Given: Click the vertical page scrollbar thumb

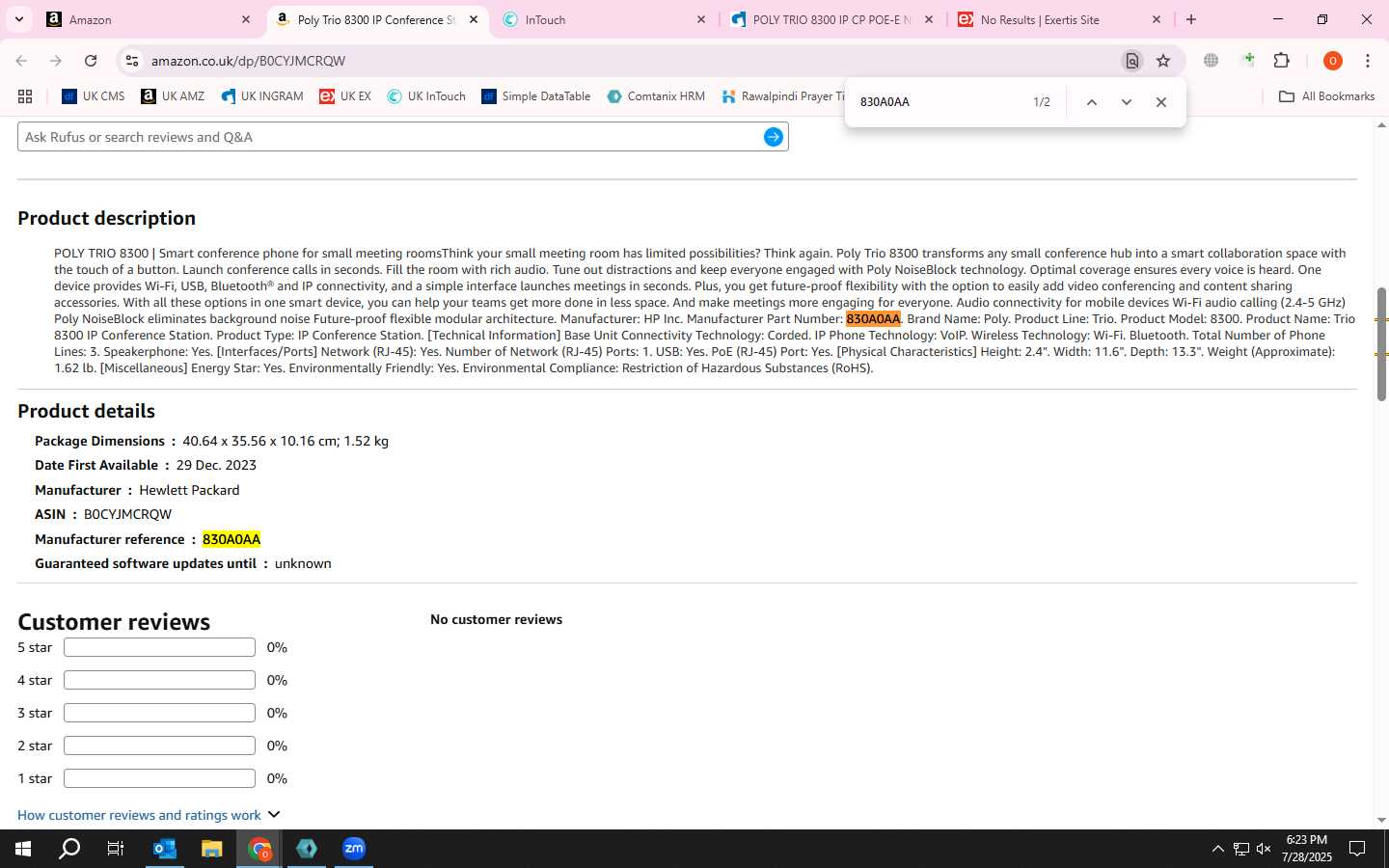Looking at the screenshot, I should [x=1381, y=344].
